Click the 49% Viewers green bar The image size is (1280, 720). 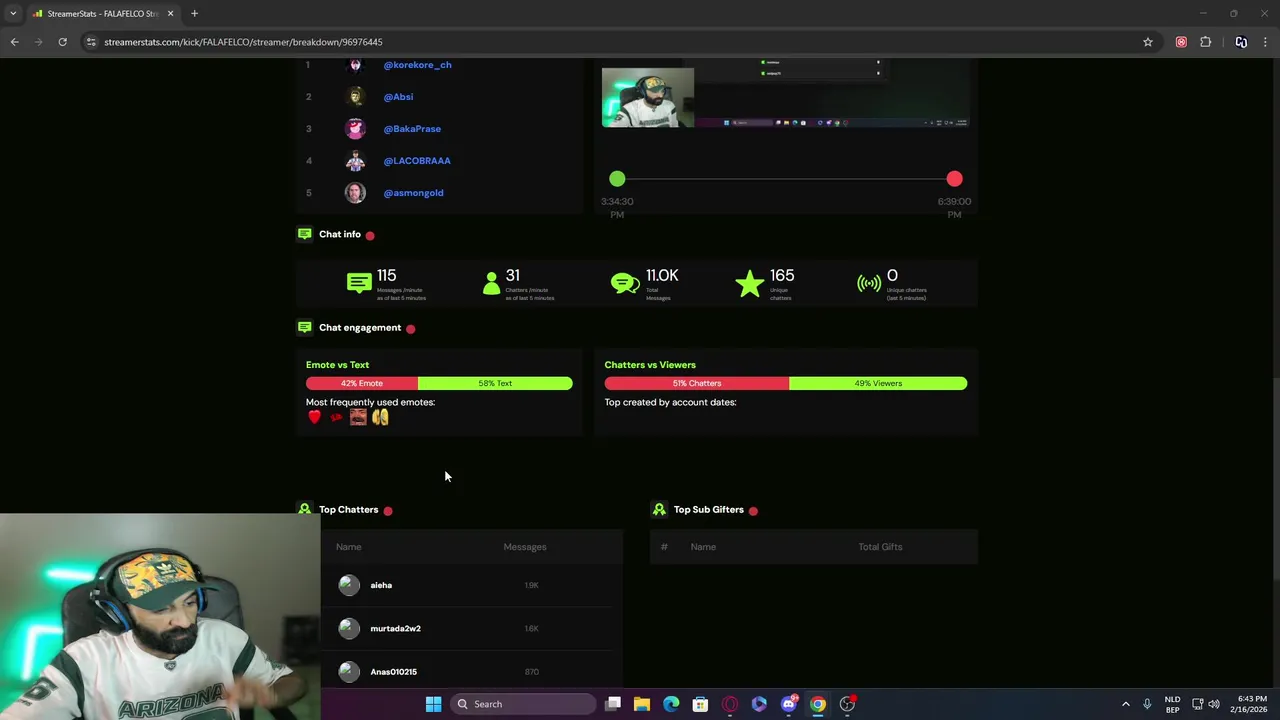(x=878, y=383)
